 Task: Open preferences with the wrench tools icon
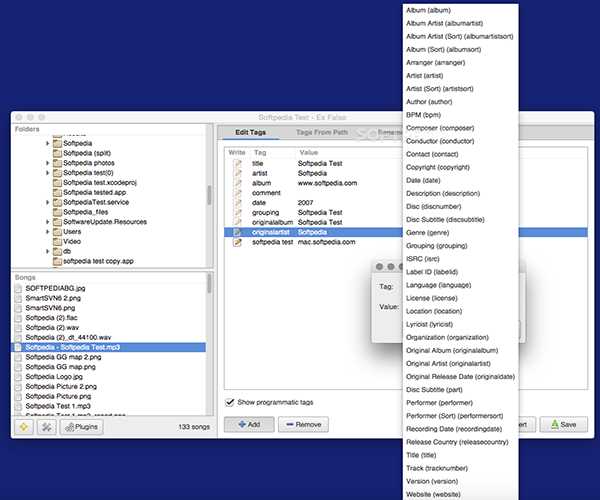coord(46,427)
